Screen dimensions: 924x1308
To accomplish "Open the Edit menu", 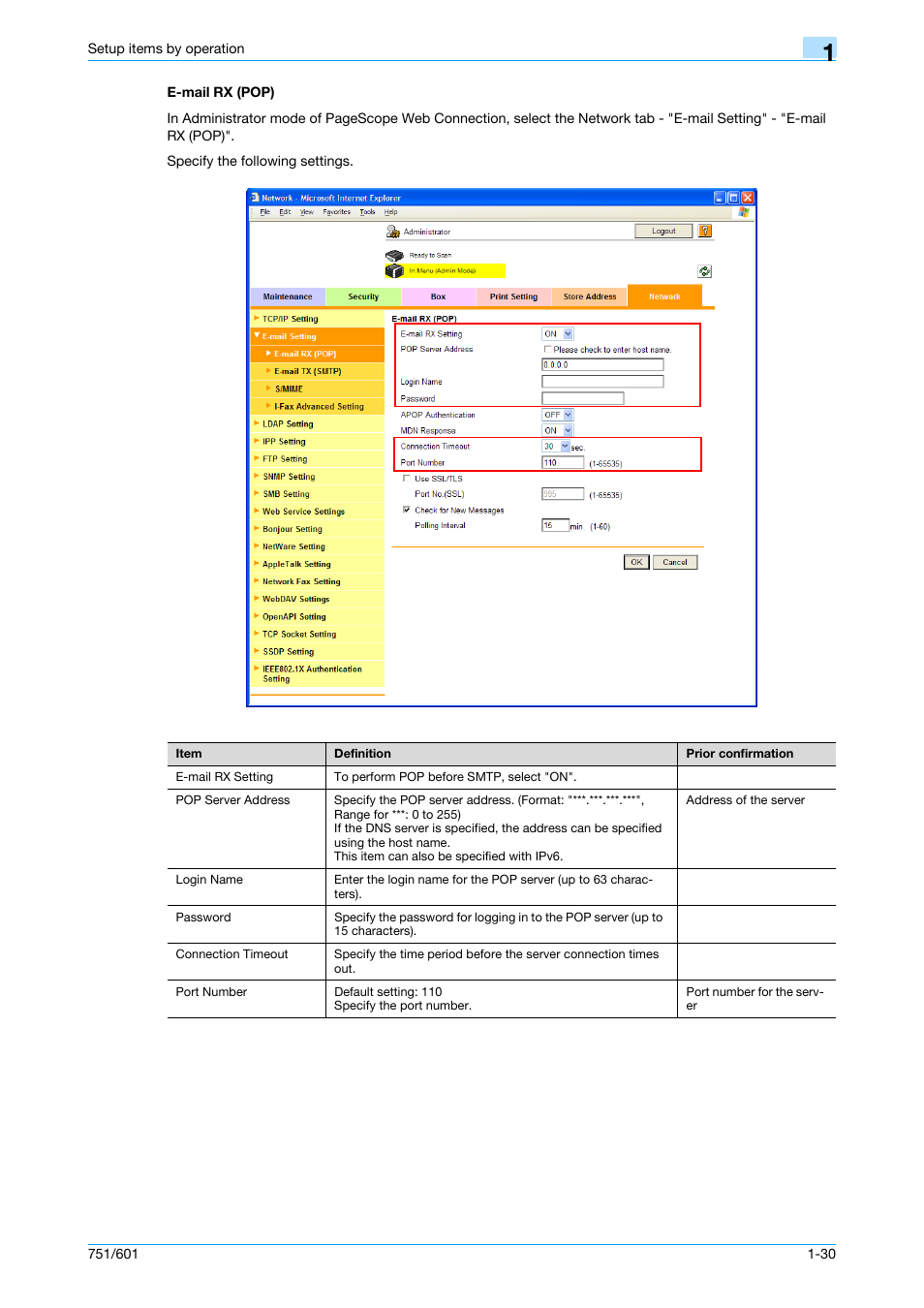I will (285, 211).
